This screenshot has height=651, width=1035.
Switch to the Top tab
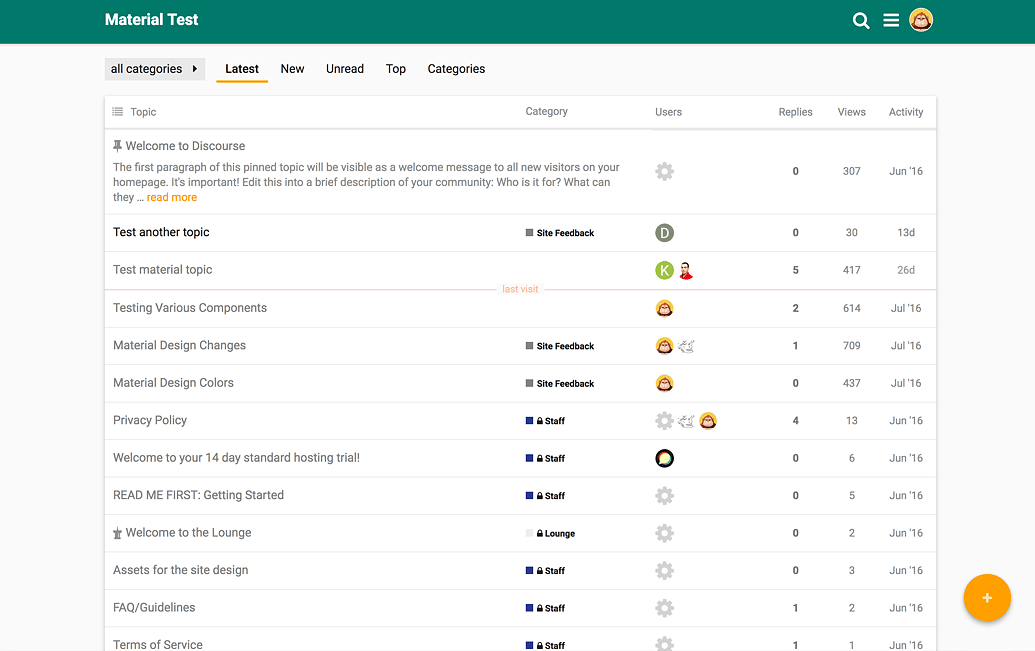coord(396,69)
